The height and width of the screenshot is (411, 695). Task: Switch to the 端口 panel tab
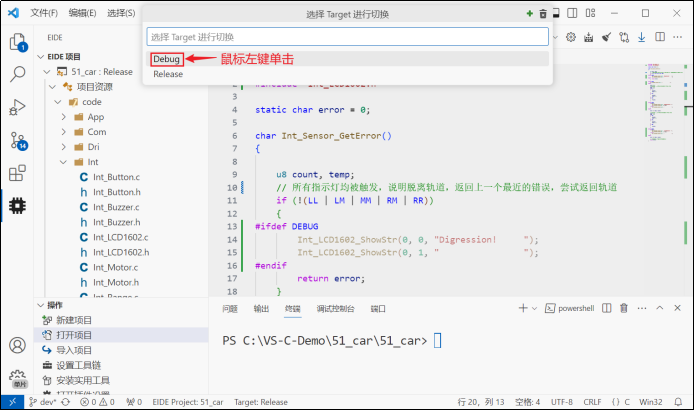(x=378, y=309)
